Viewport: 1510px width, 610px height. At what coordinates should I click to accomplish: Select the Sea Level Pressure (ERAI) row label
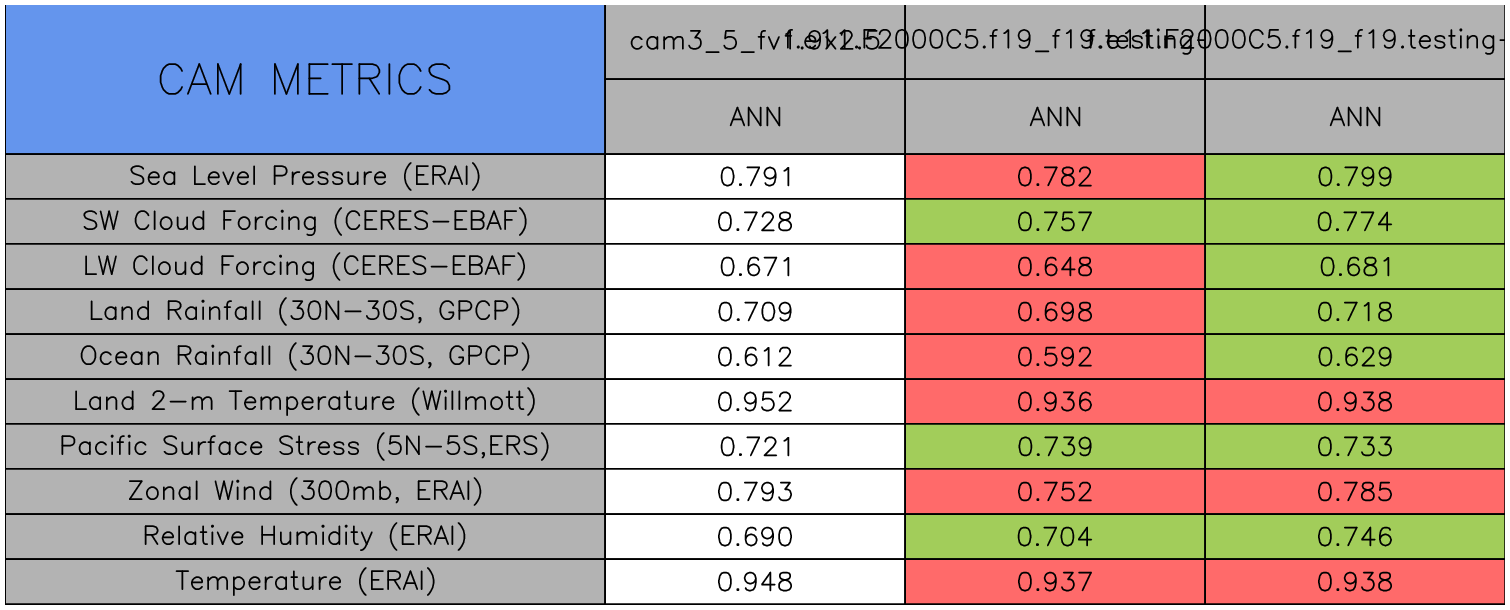pyautogui.click(x=305, y=177)
